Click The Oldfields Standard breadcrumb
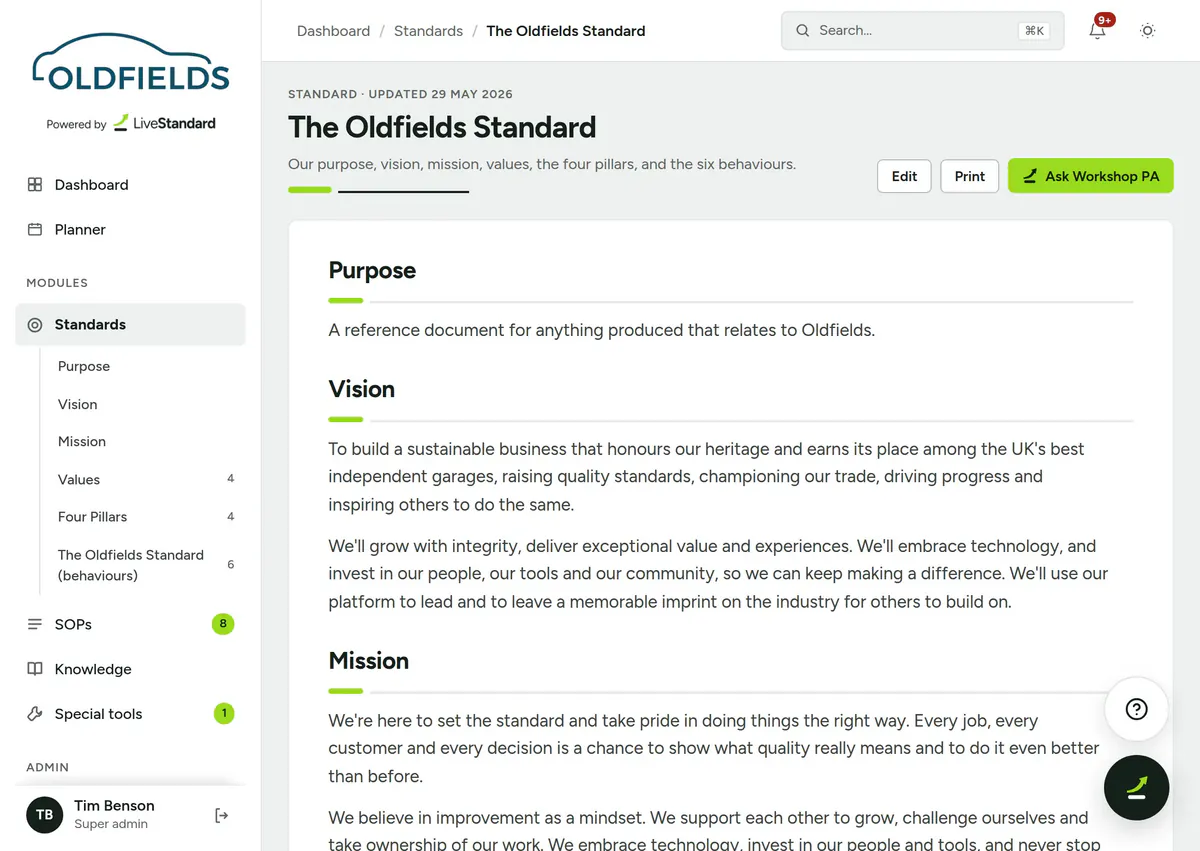The height and width of the screenshot is (851, 1200). 566,31
